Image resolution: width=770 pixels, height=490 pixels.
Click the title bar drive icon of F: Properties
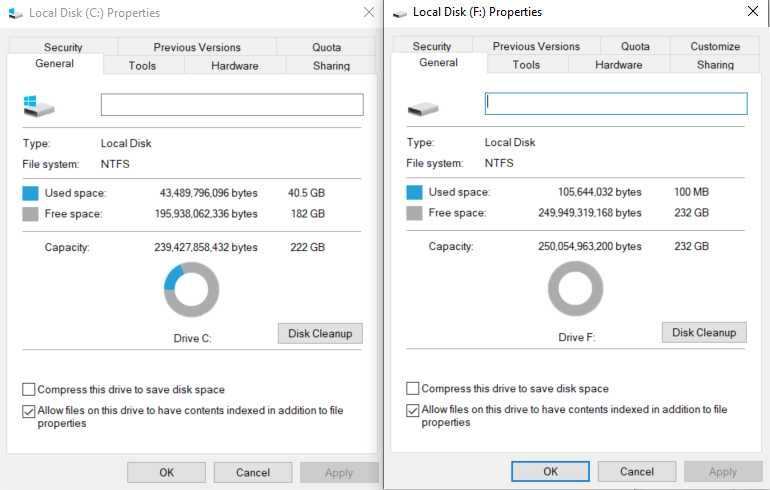[x=400, y=13]
